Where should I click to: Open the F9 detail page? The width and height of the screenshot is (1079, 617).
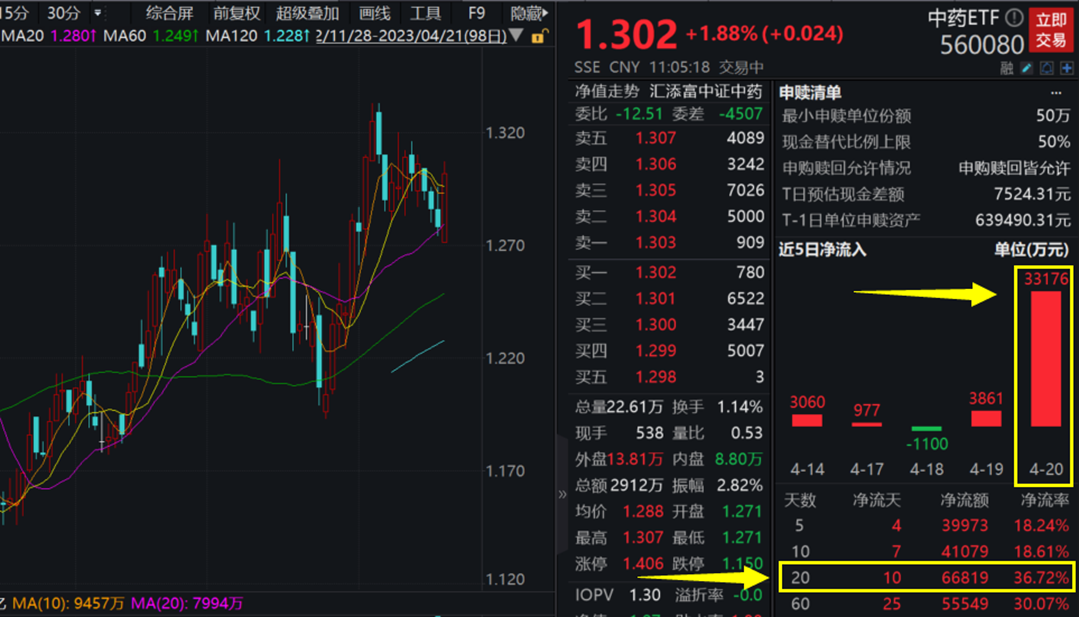pos(476,13)
